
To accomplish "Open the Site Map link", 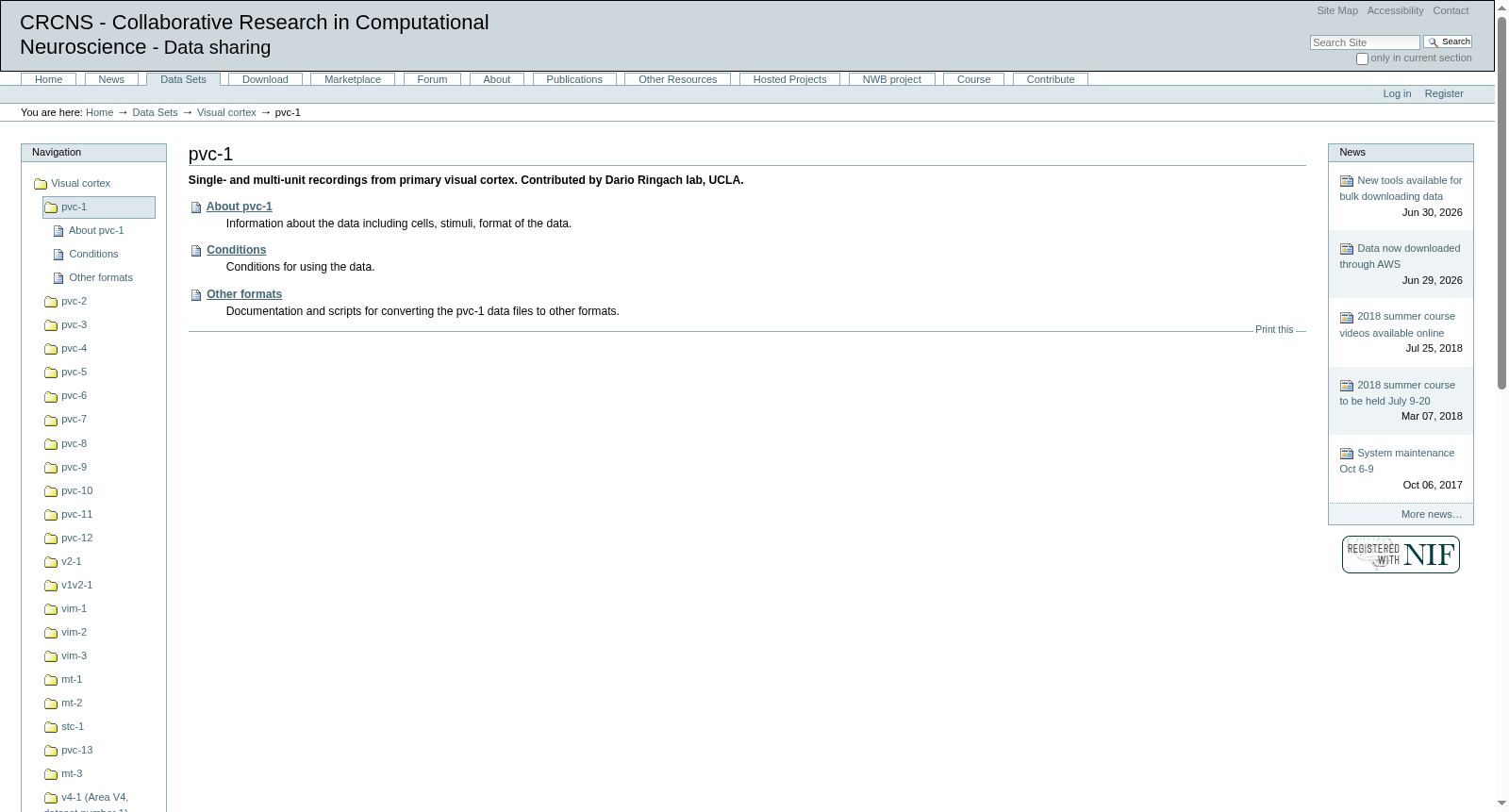I will click(x=1337, y=10).
